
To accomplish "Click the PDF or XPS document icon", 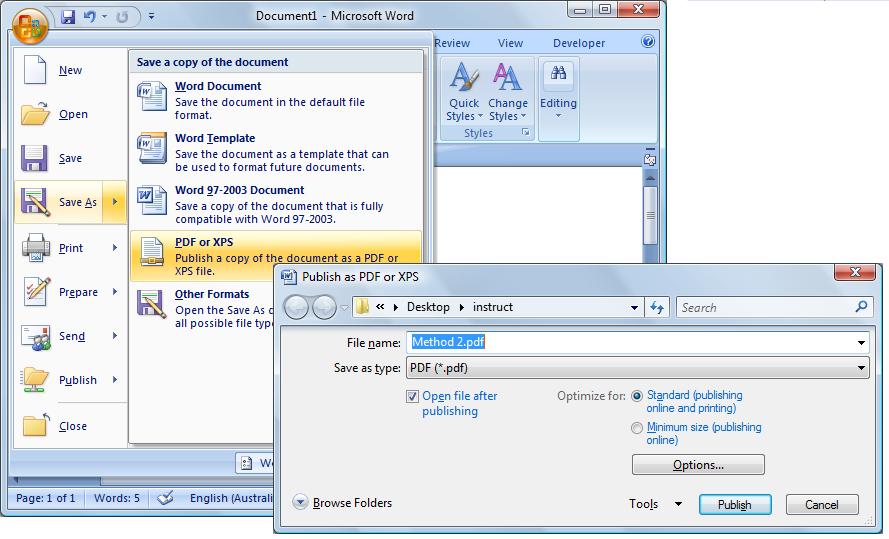I will [152, 252].
